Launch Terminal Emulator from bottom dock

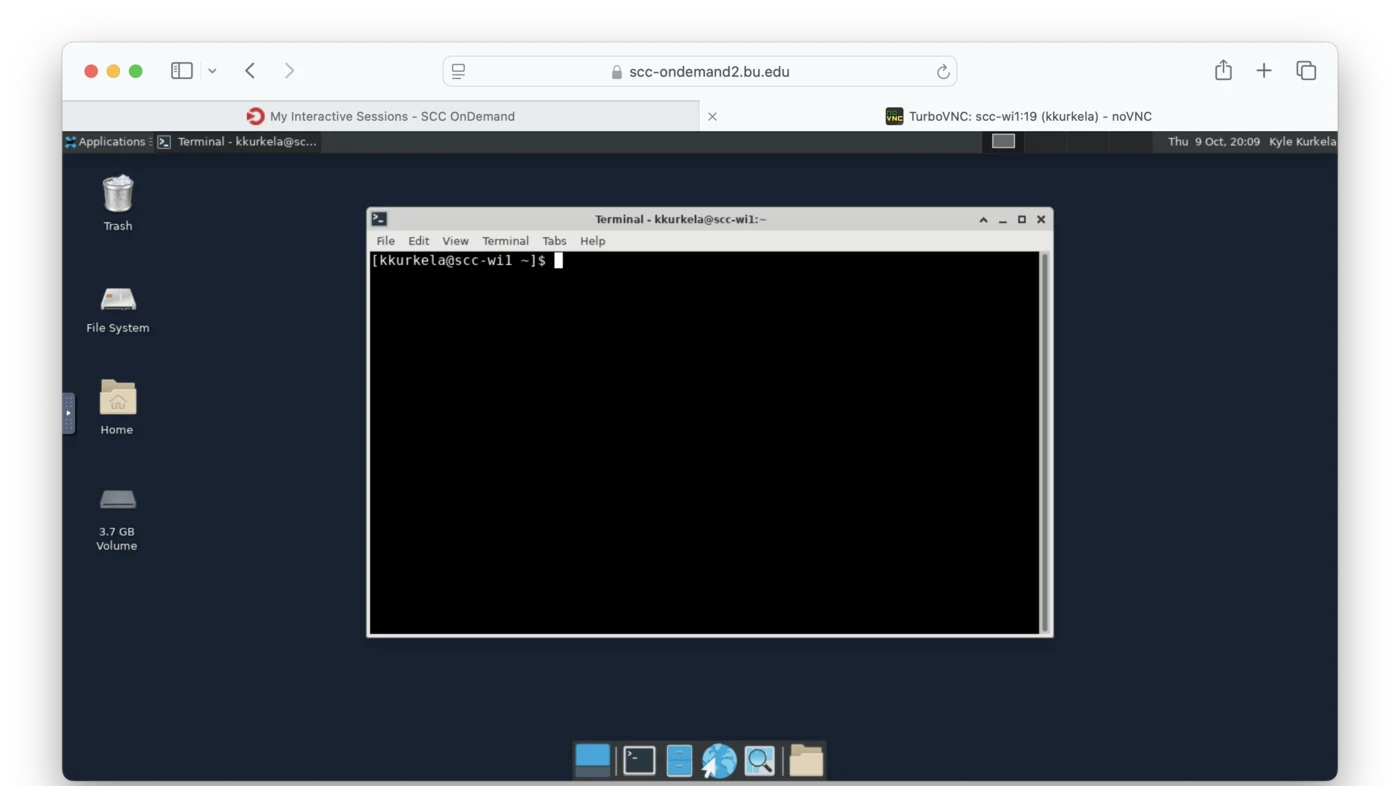coord(639,761)
